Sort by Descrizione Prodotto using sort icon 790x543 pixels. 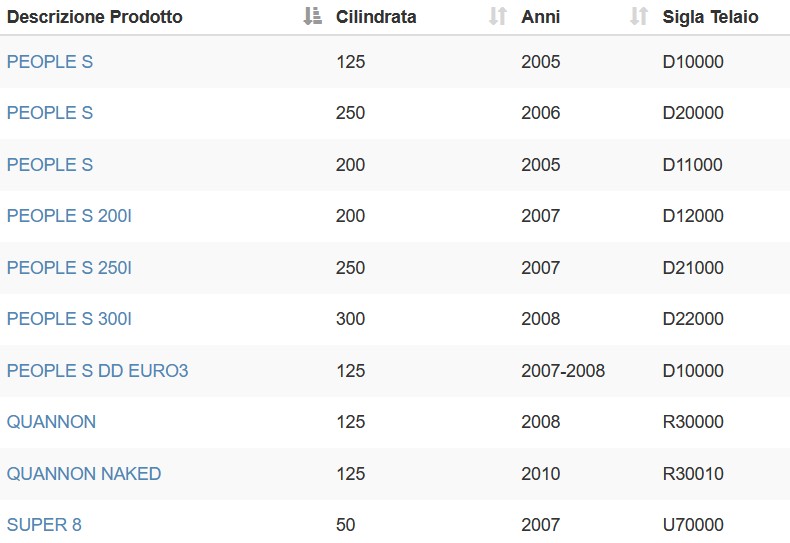tap(312, 16)
